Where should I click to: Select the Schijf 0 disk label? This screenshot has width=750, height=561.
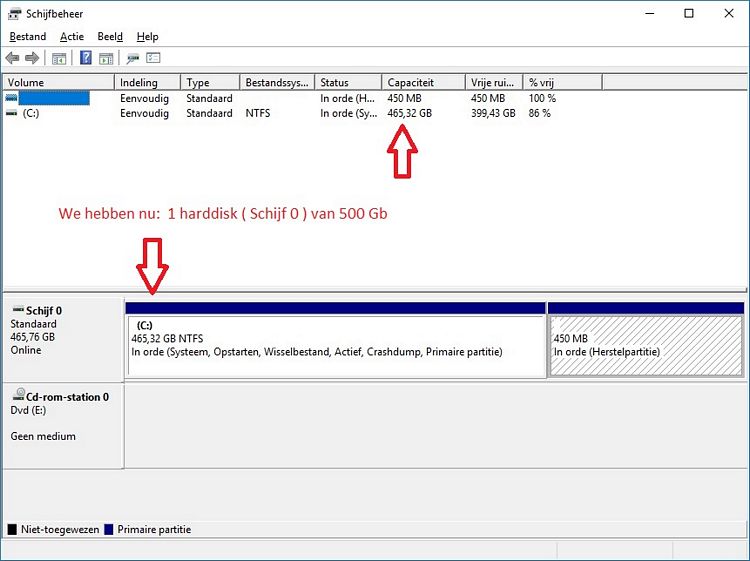[63, 339]
